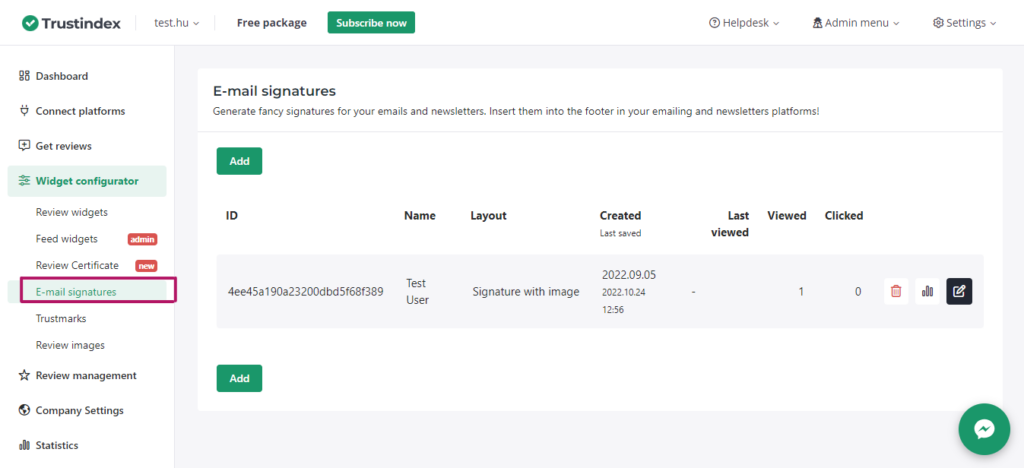
Task: Select E-mail signatures in sidebar
Action: point(76,292)
